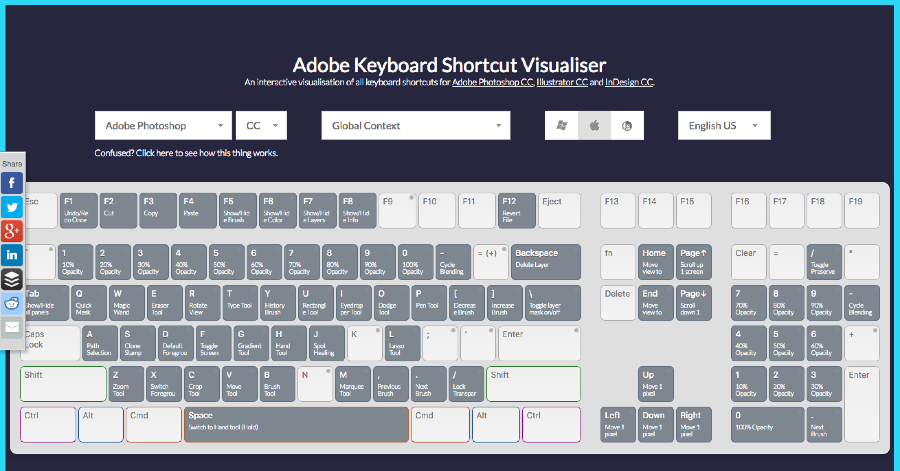Toggle the left Shift modifier key
The width and height of the screenshot is (900, 471).
[x=62, y=384]
